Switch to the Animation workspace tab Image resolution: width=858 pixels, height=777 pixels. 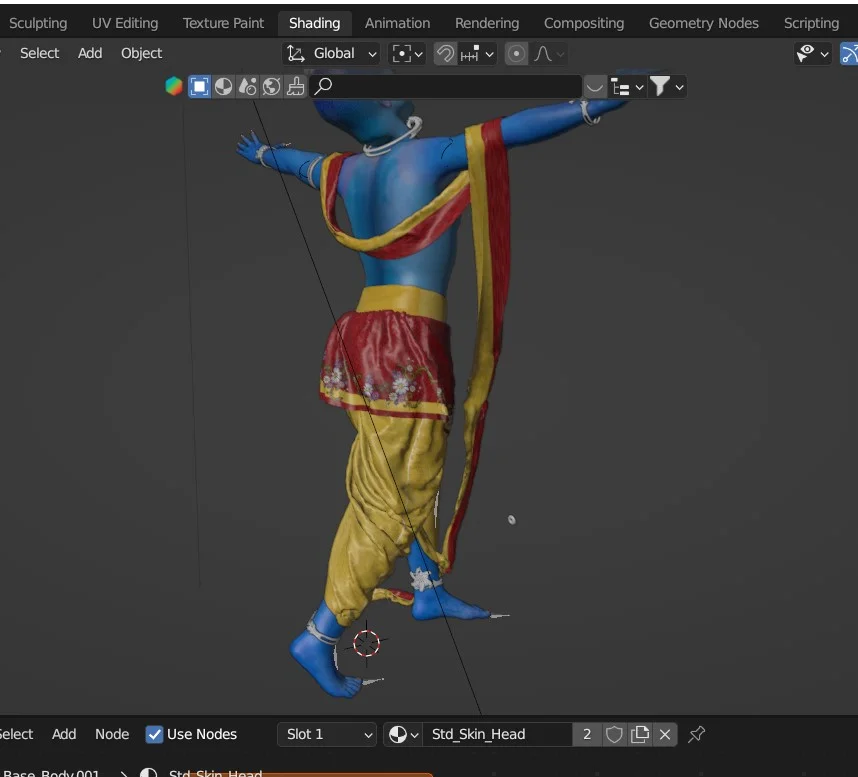[x=397, y=22]
